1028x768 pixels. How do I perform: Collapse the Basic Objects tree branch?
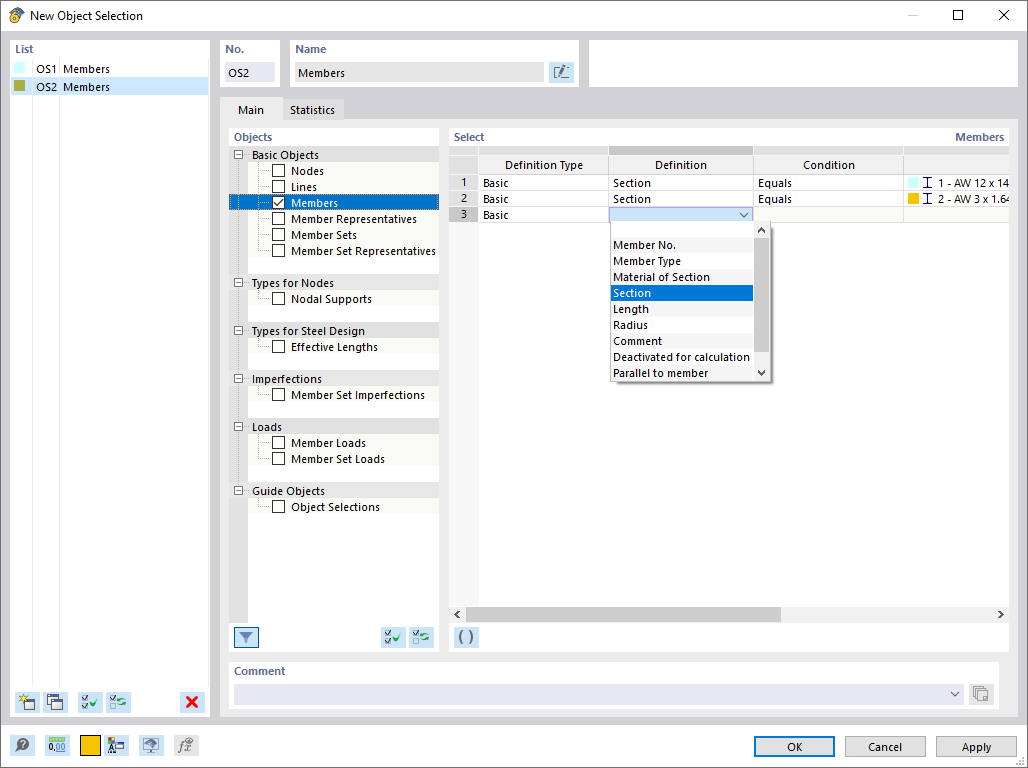tap(238, 154)
